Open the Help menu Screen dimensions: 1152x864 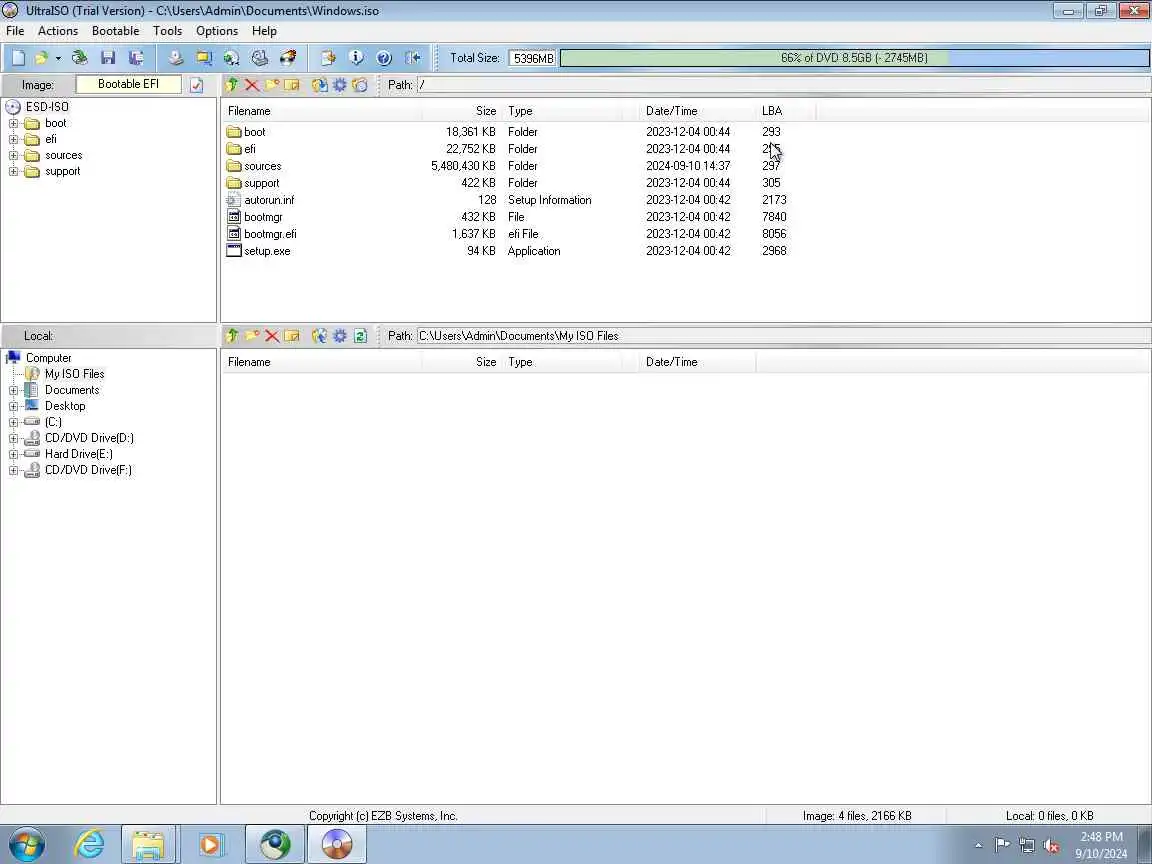pyautogui.click(x=264, y=31)
